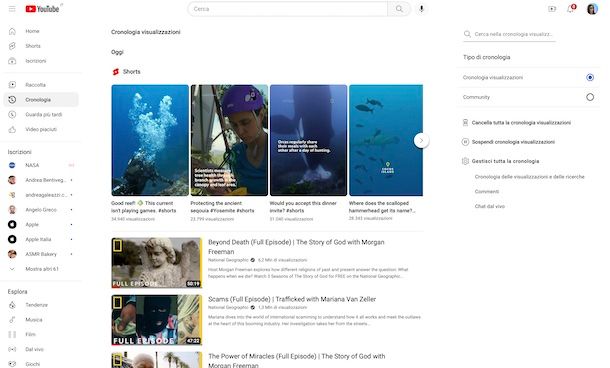Click the Shorts sidebar icon

click(x=12, y=46)
